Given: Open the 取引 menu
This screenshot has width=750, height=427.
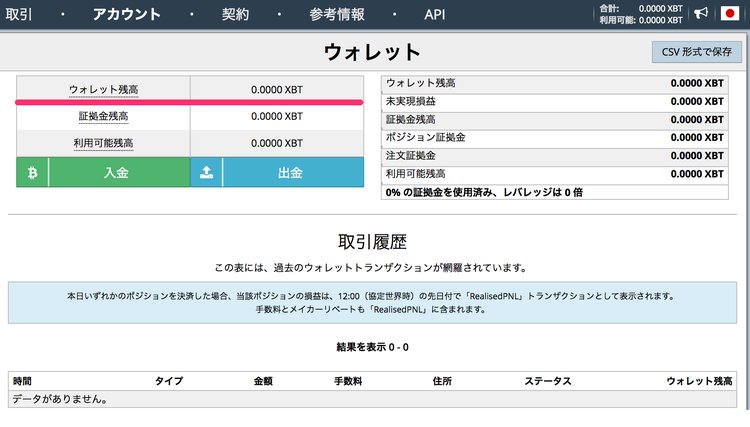Looking at the screenshot, I should tap(19, 14).
